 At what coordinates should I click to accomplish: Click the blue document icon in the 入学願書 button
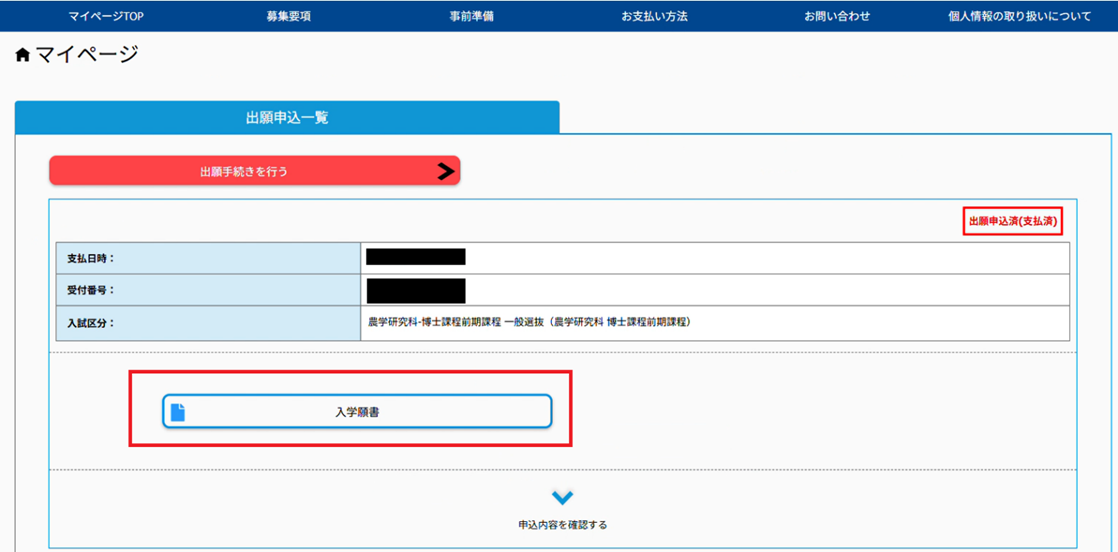[178, 411]
